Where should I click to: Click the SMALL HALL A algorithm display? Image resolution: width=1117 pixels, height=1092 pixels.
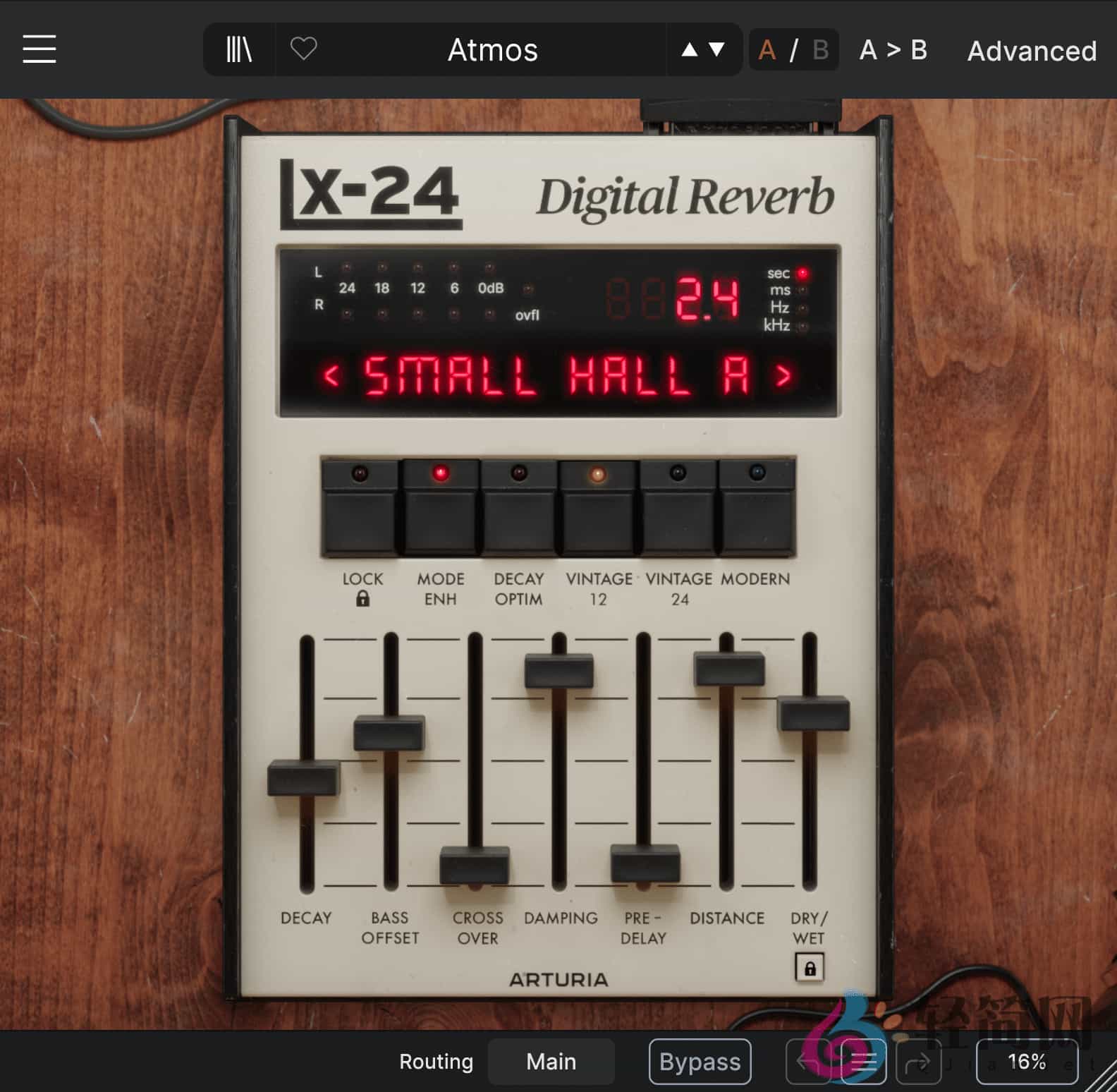click(x=557, y=375)
